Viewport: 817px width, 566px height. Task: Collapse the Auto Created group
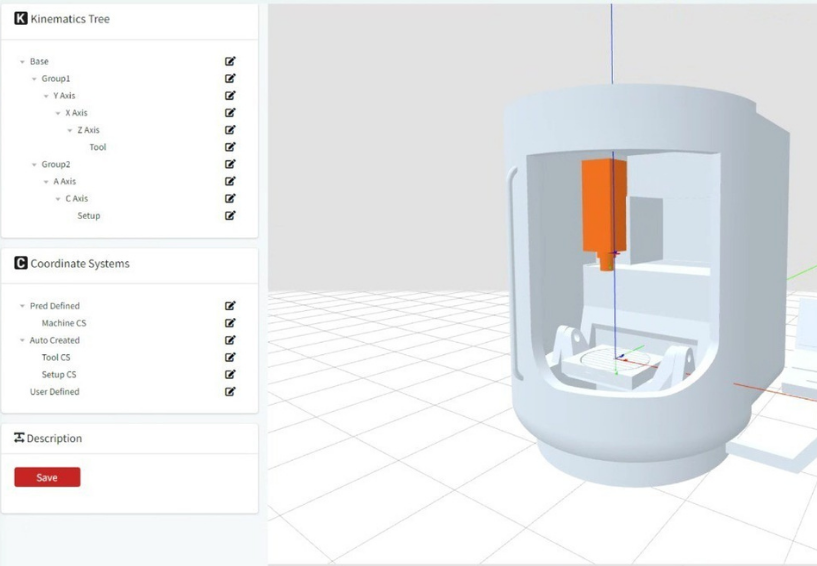point(22,341)
